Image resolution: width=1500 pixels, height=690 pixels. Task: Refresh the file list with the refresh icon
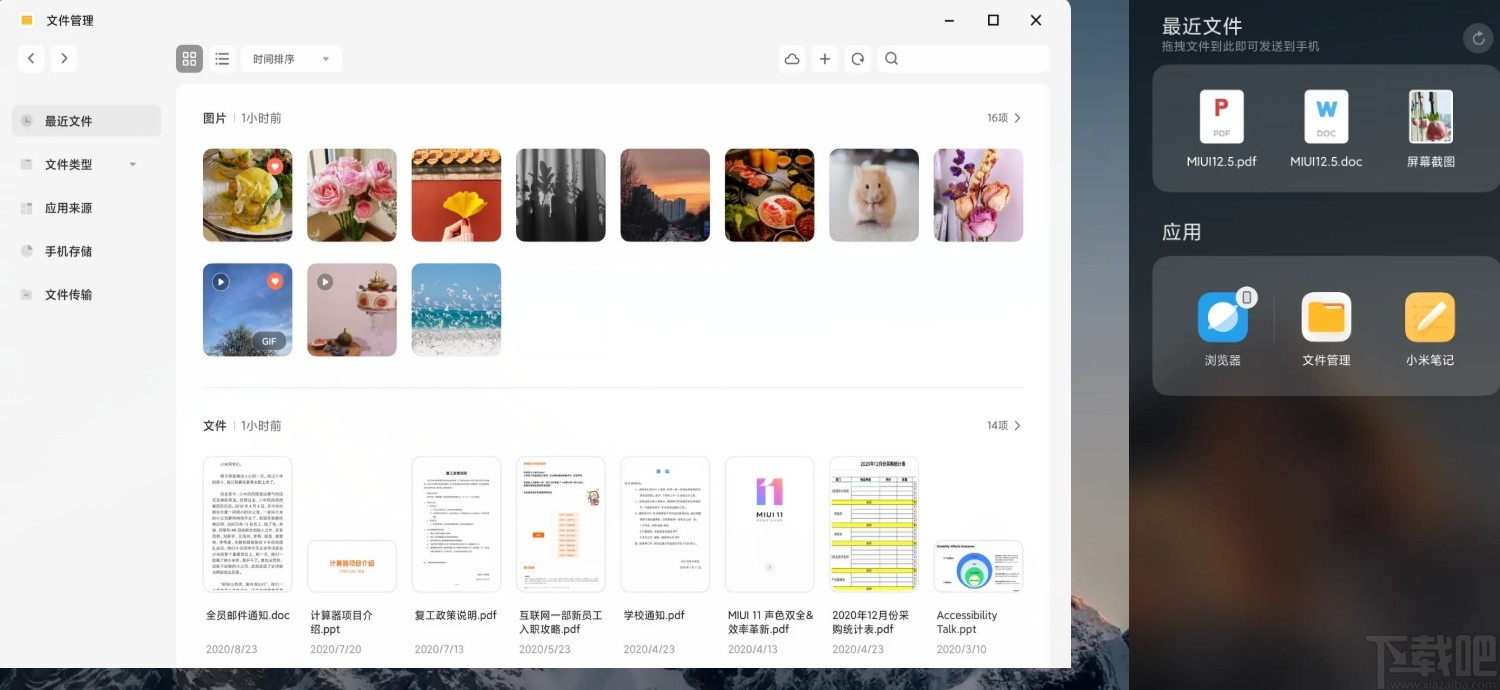pos(857,58)
